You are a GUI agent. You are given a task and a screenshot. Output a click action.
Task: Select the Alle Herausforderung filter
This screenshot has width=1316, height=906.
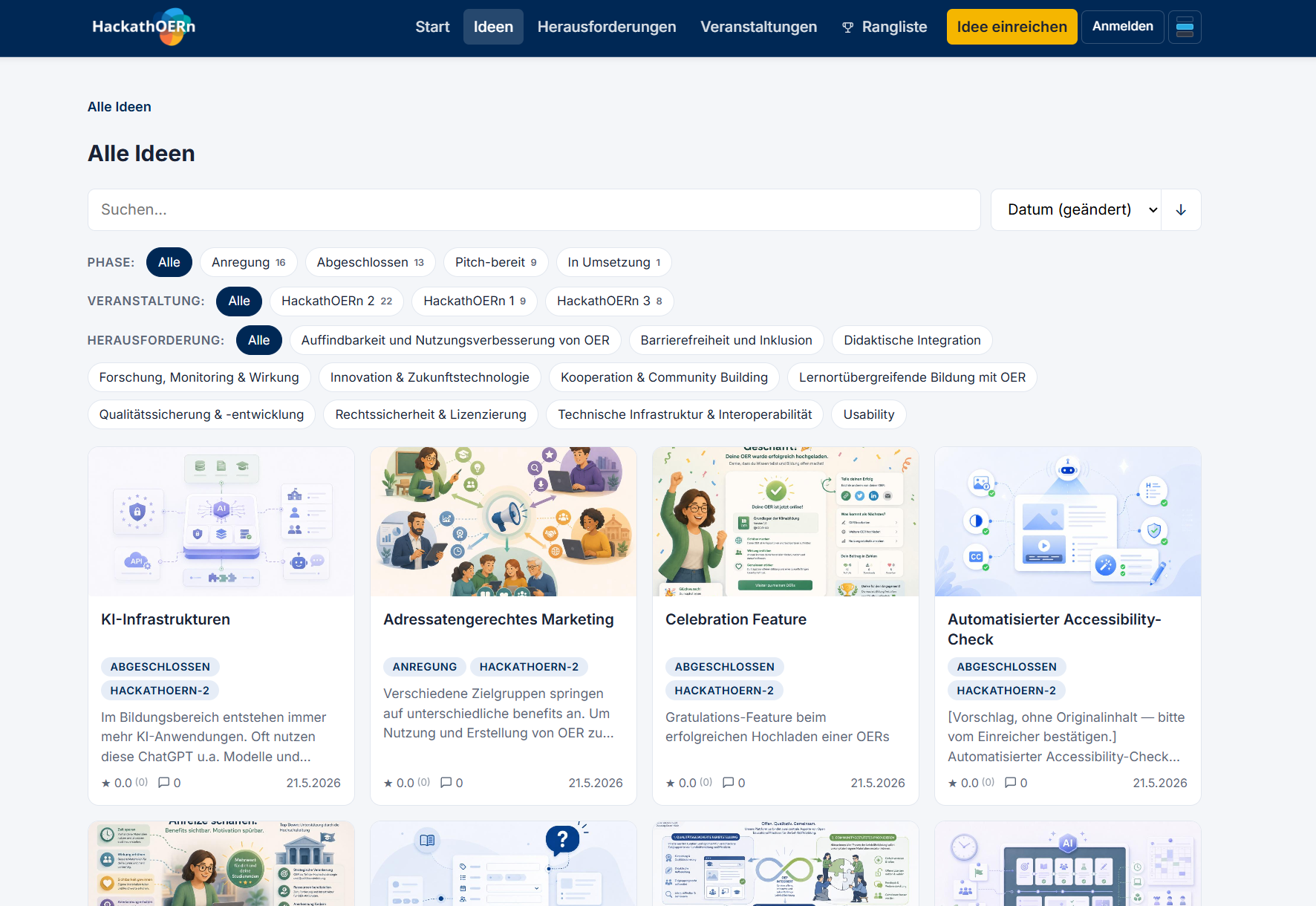tap(259, 340)
